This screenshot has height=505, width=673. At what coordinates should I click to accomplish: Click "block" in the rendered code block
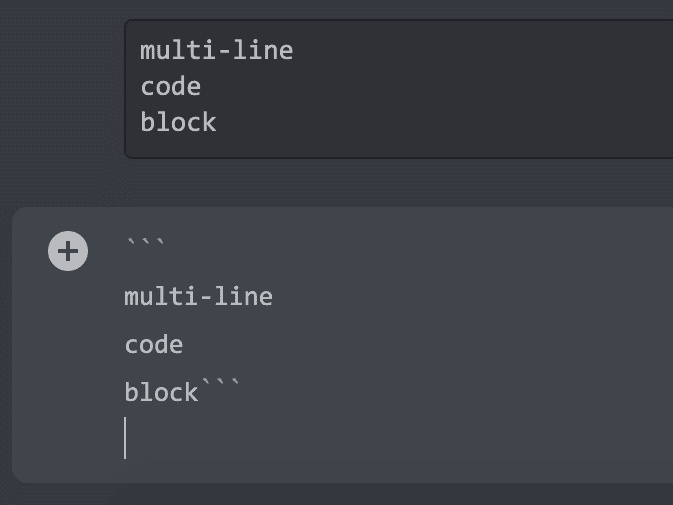[x=178, y=122]
